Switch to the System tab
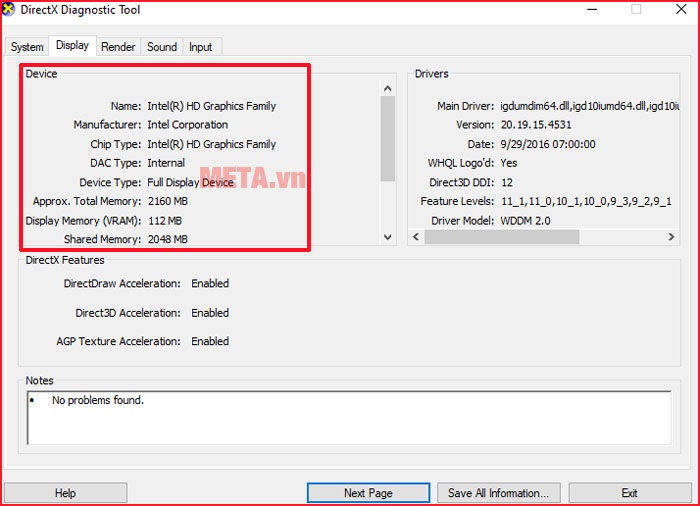This screenshot has width=700, height=506. pyautogui.click(x=27, y=47)
